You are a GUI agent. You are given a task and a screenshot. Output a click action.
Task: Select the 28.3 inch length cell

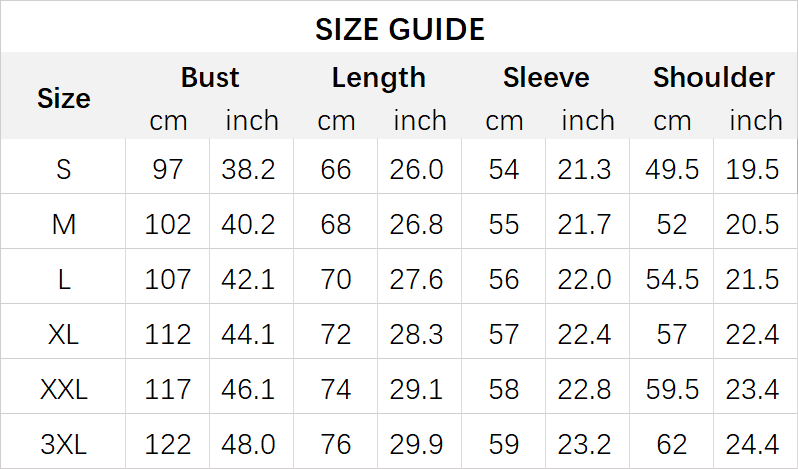pos(417,333)
